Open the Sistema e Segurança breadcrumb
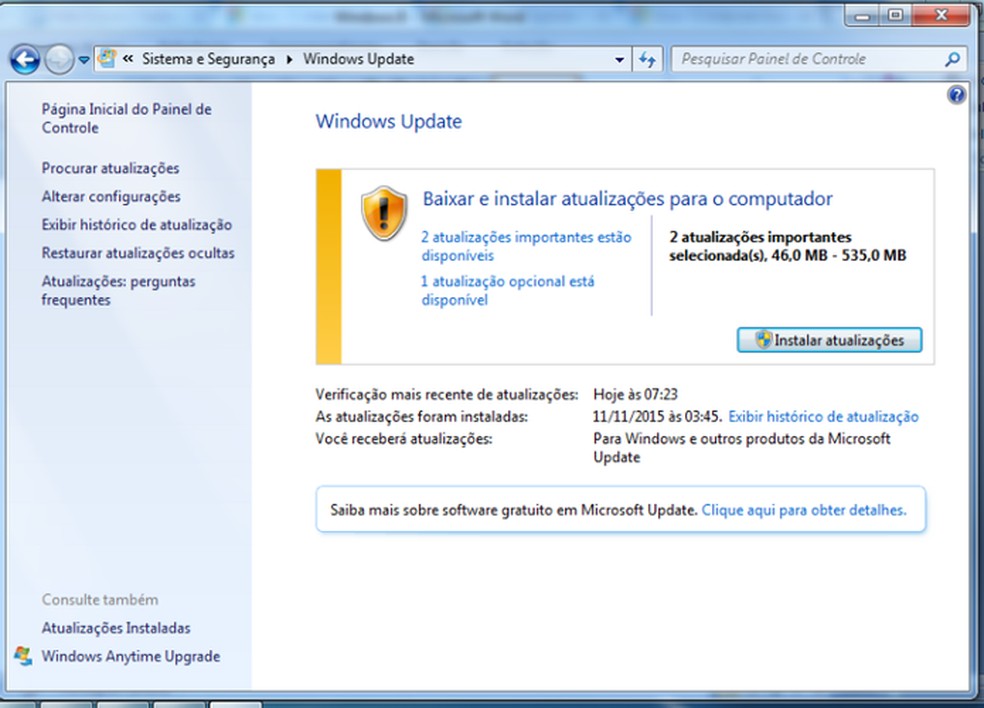The height and width of the screenshot is (708, 984). pos(208,59)
